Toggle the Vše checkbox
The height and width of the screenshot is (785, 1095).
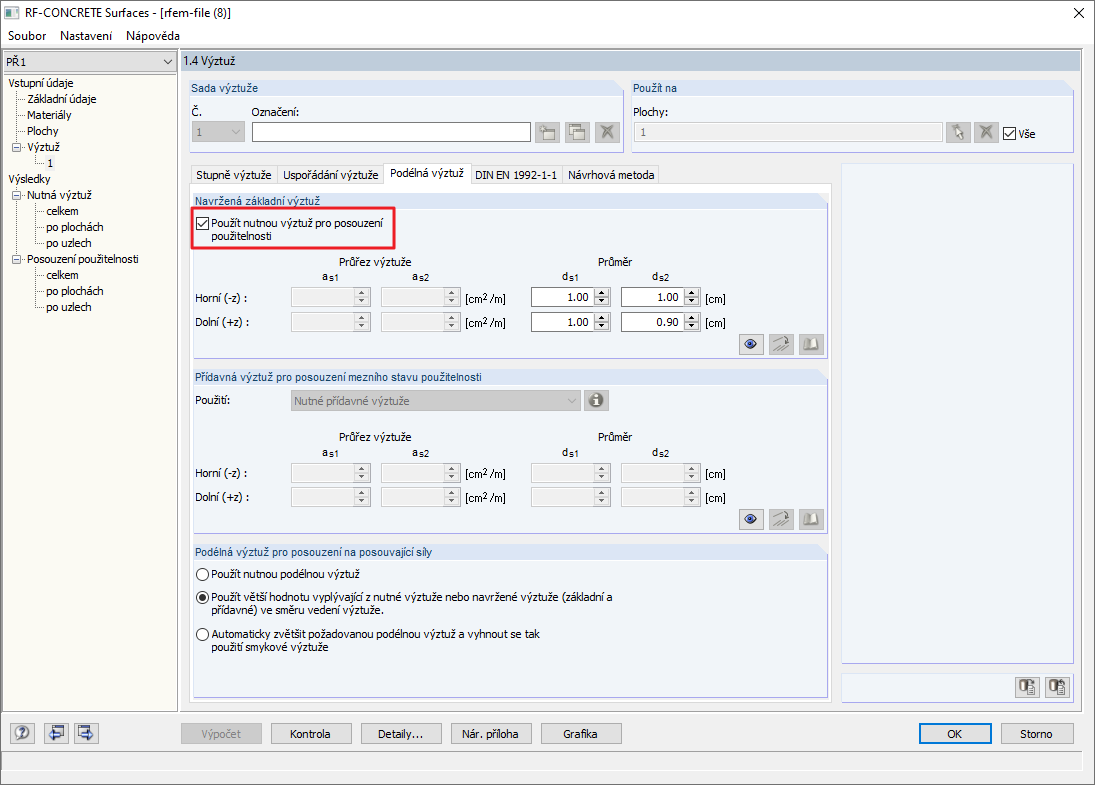1009,133
